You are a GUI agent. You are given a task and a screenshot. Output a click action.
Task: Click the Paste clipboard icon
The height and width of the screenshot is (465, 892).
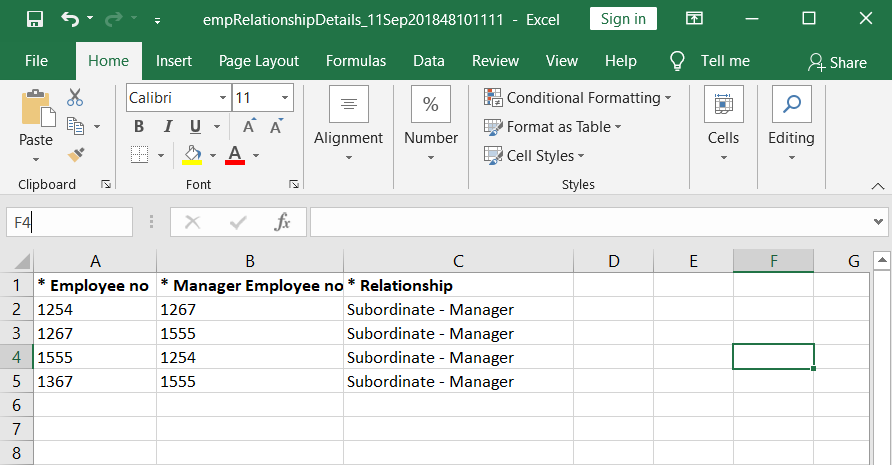(x=37, y=108)
